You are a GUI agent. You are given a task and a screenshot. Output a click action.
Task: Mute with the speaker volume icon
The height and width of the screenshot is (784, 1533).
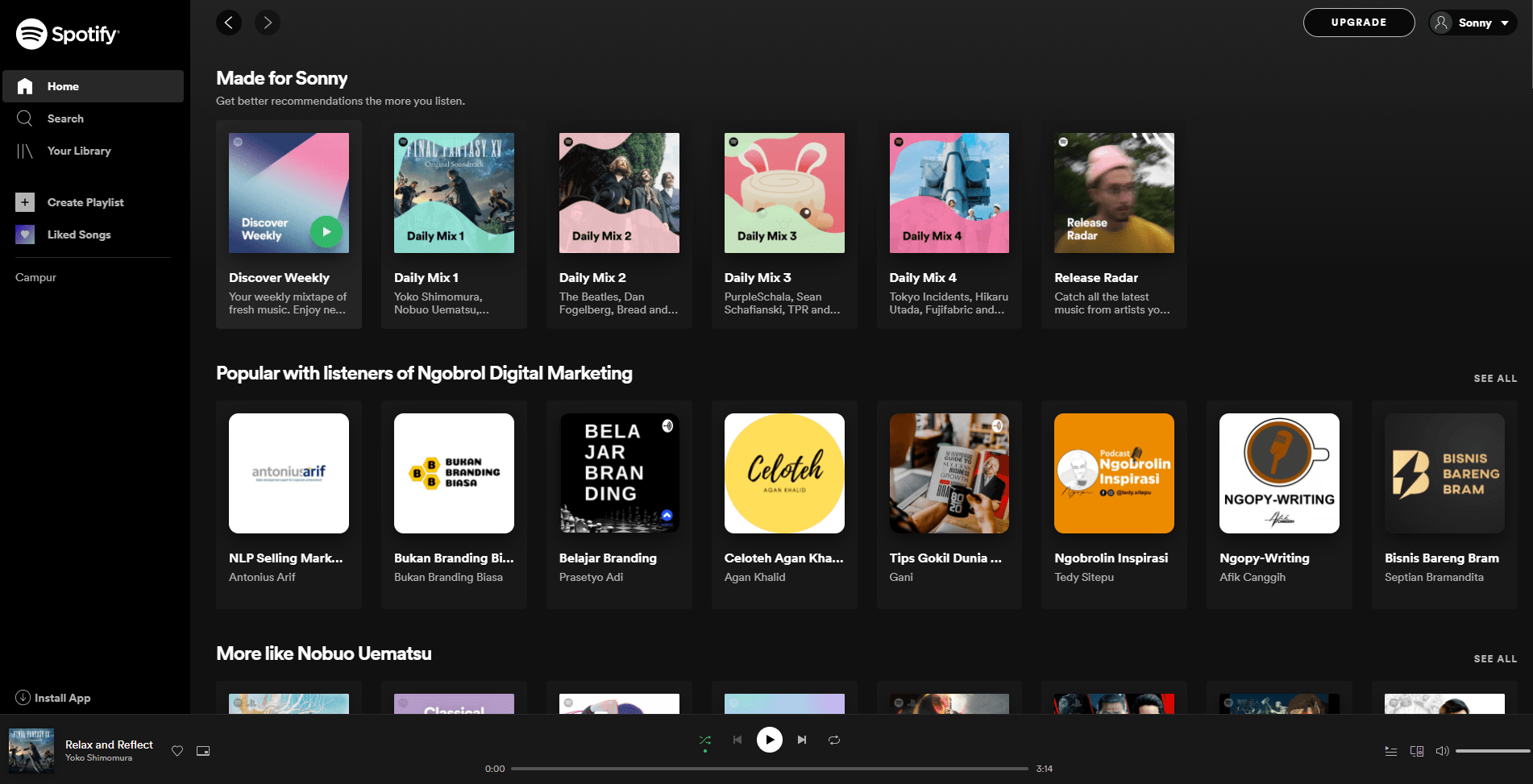(x=1443, y=751)
